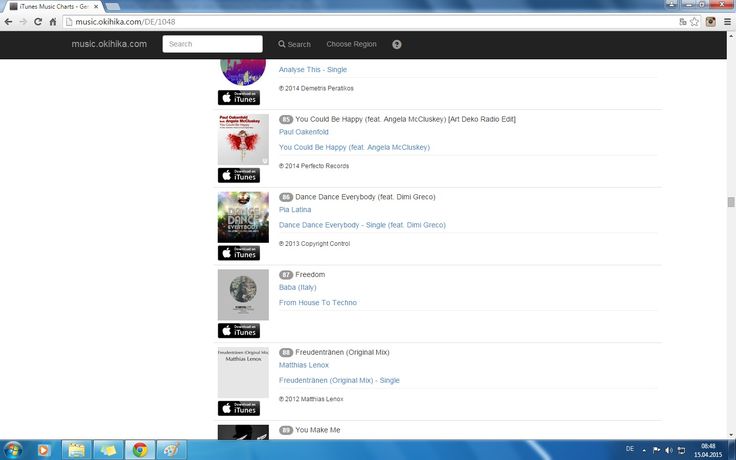Image resolution: width=736 pixels, height=460 pixels.
Task: Click the Freedom album cover thumbnail
Action: pos(243,295)
